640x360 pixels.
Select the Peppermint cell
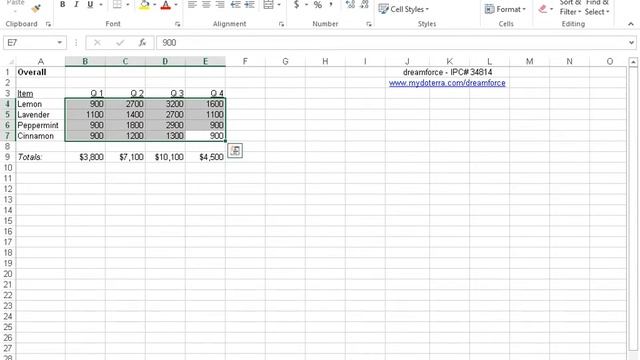[x=40, y=125]
